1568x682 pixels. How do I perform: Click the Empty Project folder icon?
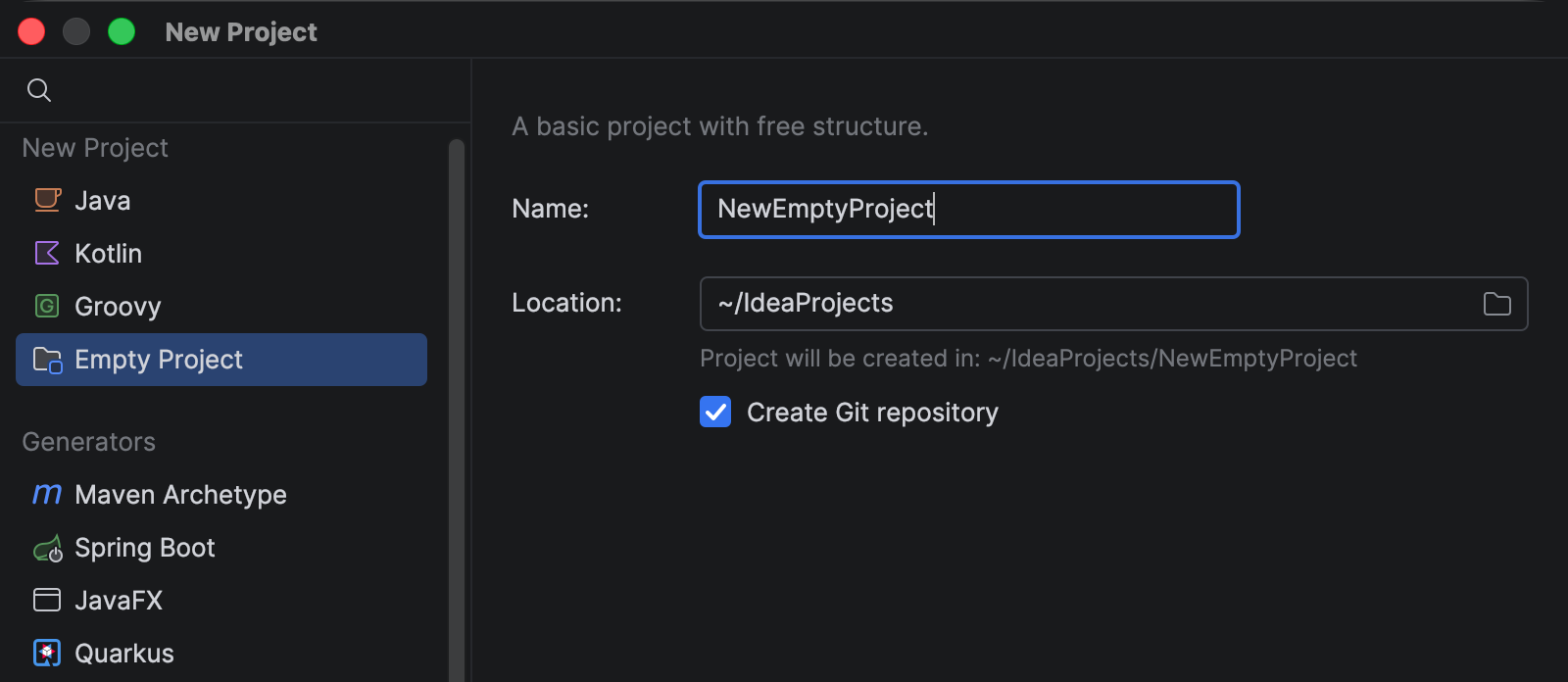click(x=47, y=360)
